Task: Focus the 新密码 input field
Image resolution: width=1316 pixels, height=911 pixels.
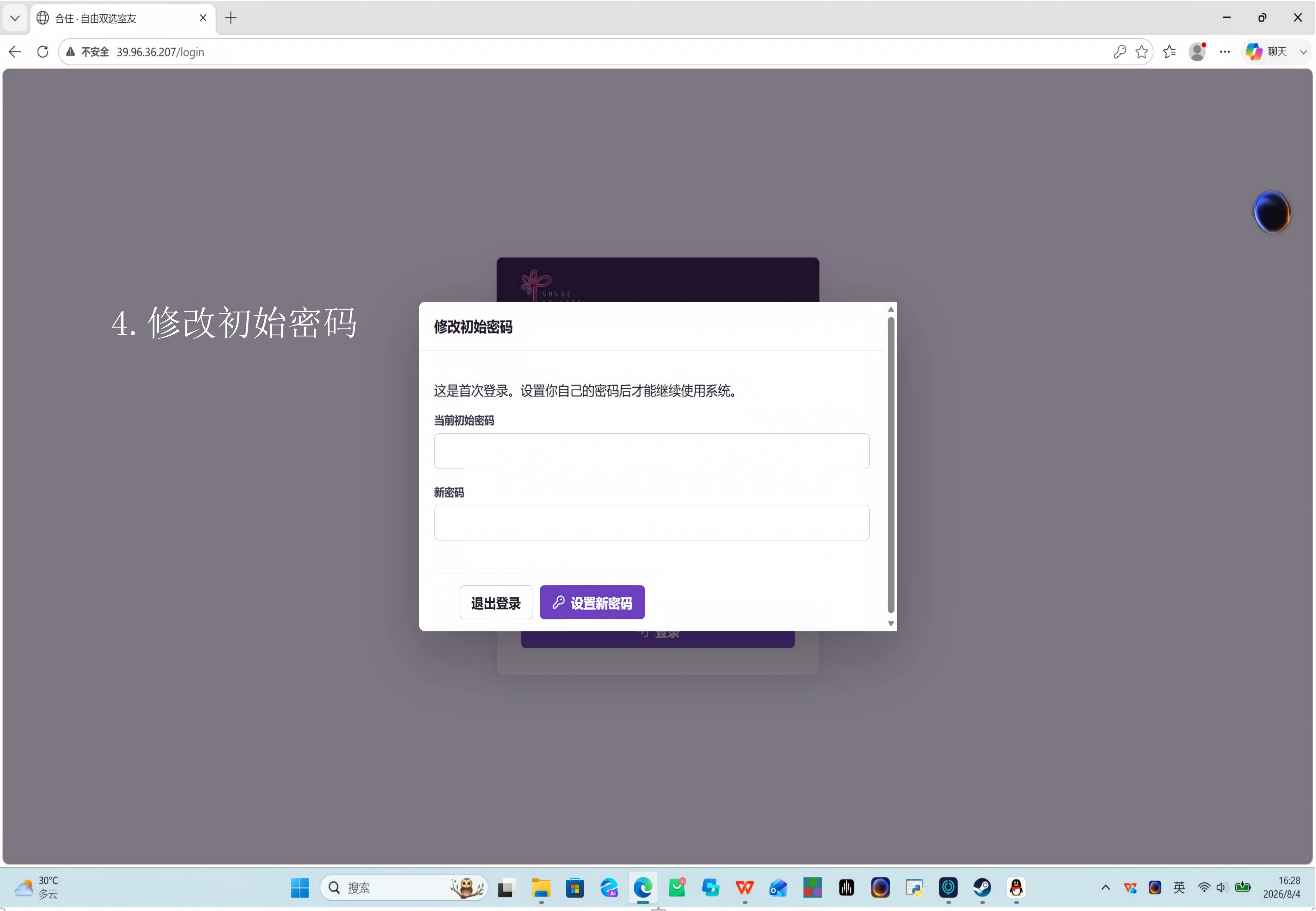Action: point(651,522)
